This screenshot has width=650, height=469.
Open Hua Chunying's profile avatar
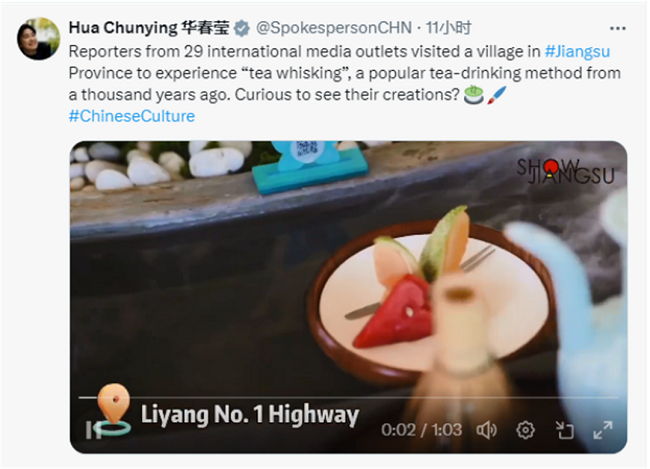pyautogui.click(x=38, y=39)
